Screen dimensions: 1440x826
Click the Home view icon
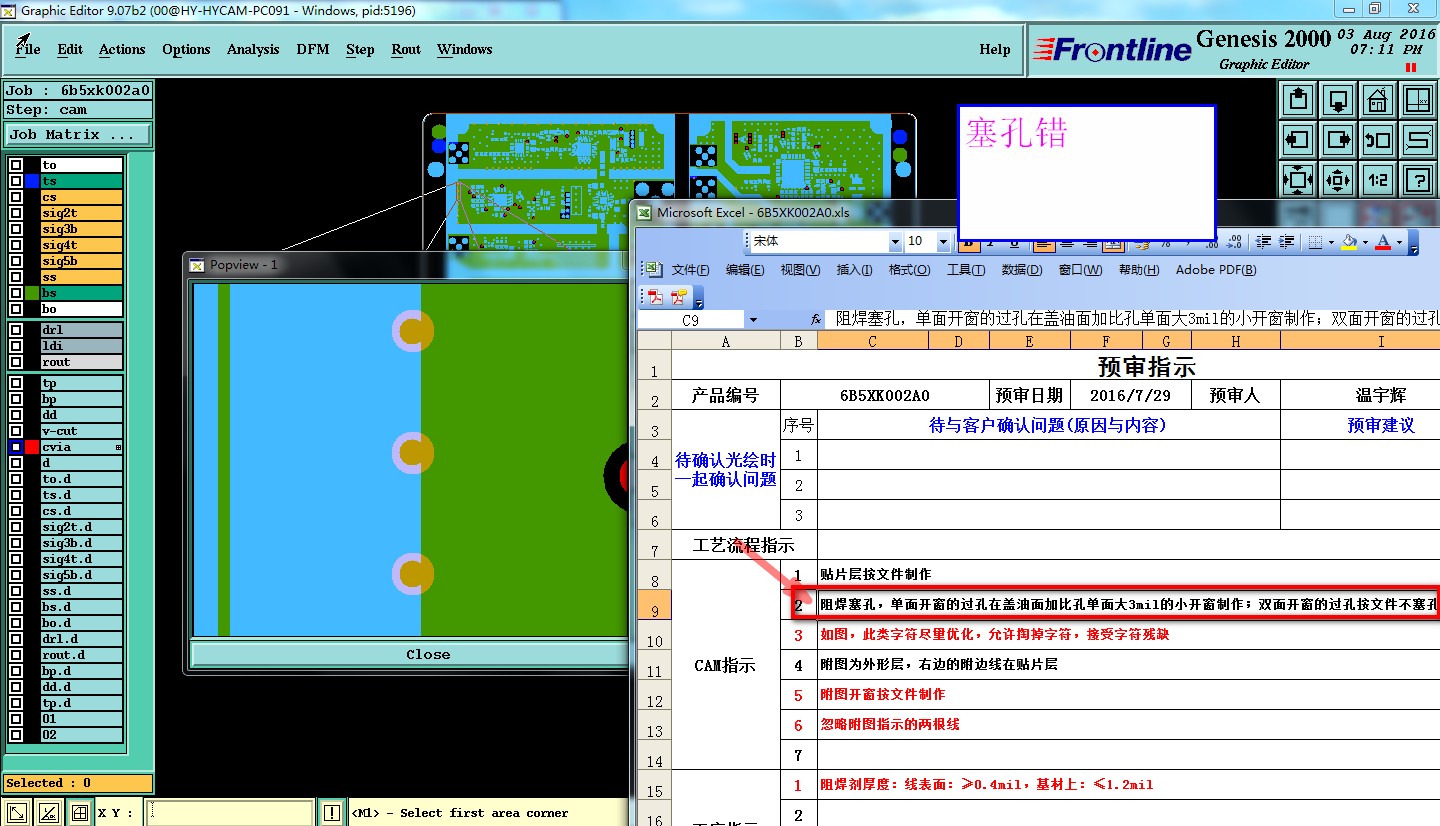point(1377,100)
